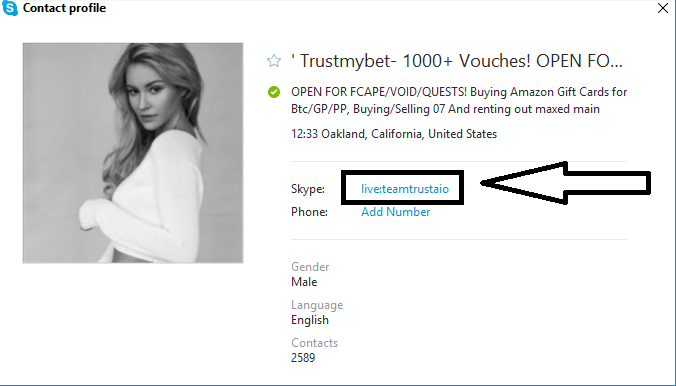Viewport: 676px width, 386px height.
Task: Click the green online status icon
Action: tap(274, 92)
